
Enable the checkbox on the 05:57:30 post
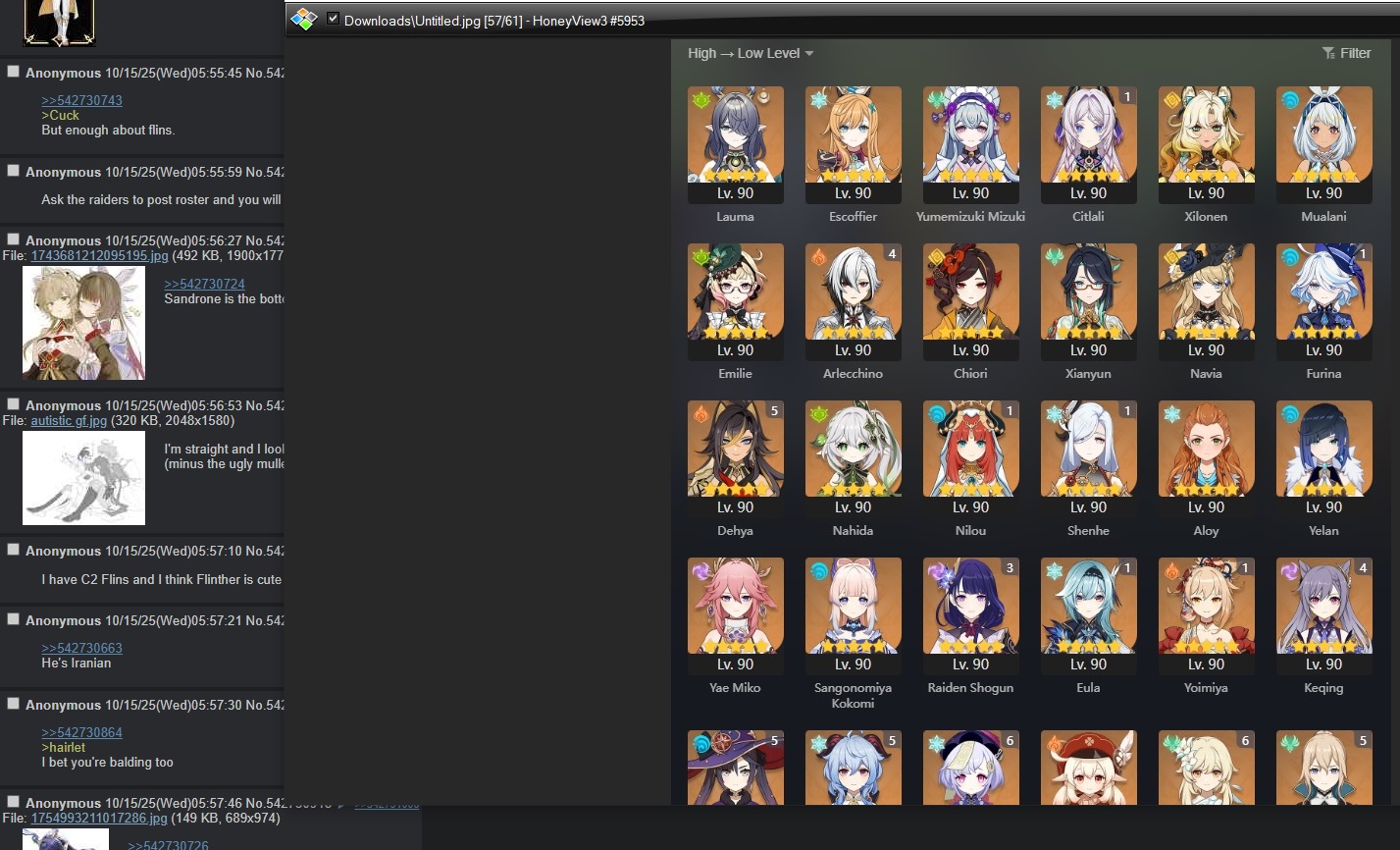pyautogui.click(x=13, y=704)
